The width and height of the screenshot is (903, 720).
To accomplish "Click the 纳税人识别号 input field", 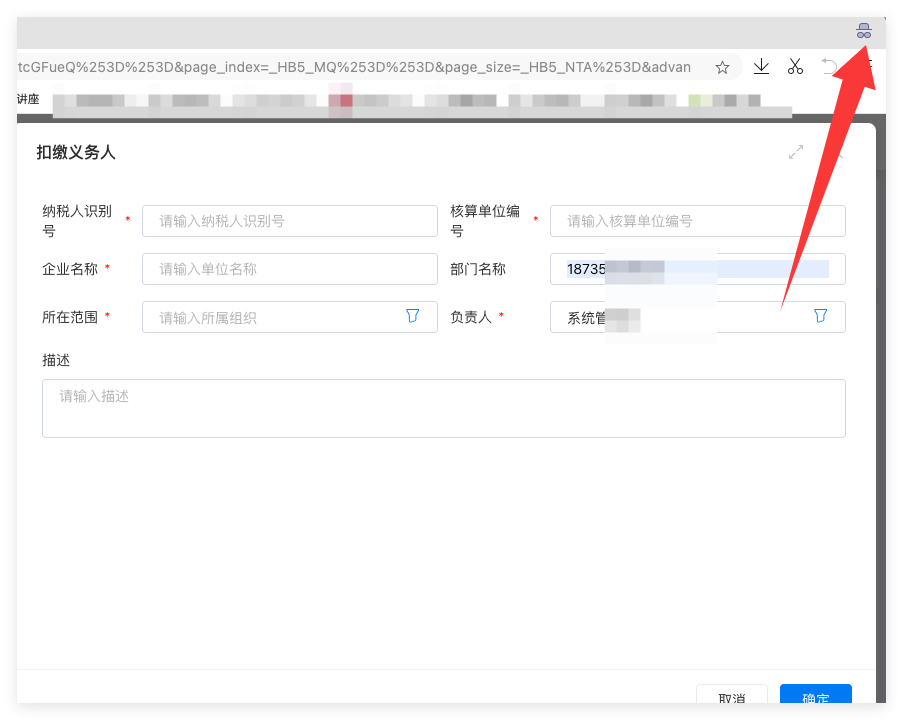I will pyautogui.click(x=289, y=221).
